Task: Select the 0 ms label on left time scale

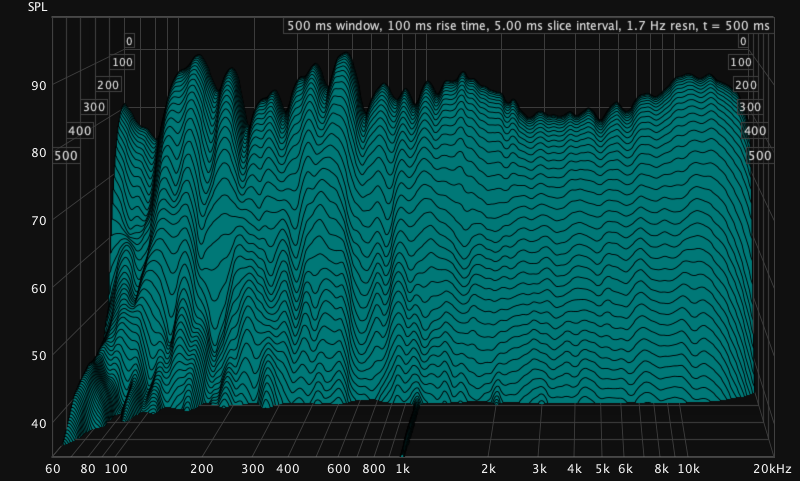Action: click(x=129, y=41)
